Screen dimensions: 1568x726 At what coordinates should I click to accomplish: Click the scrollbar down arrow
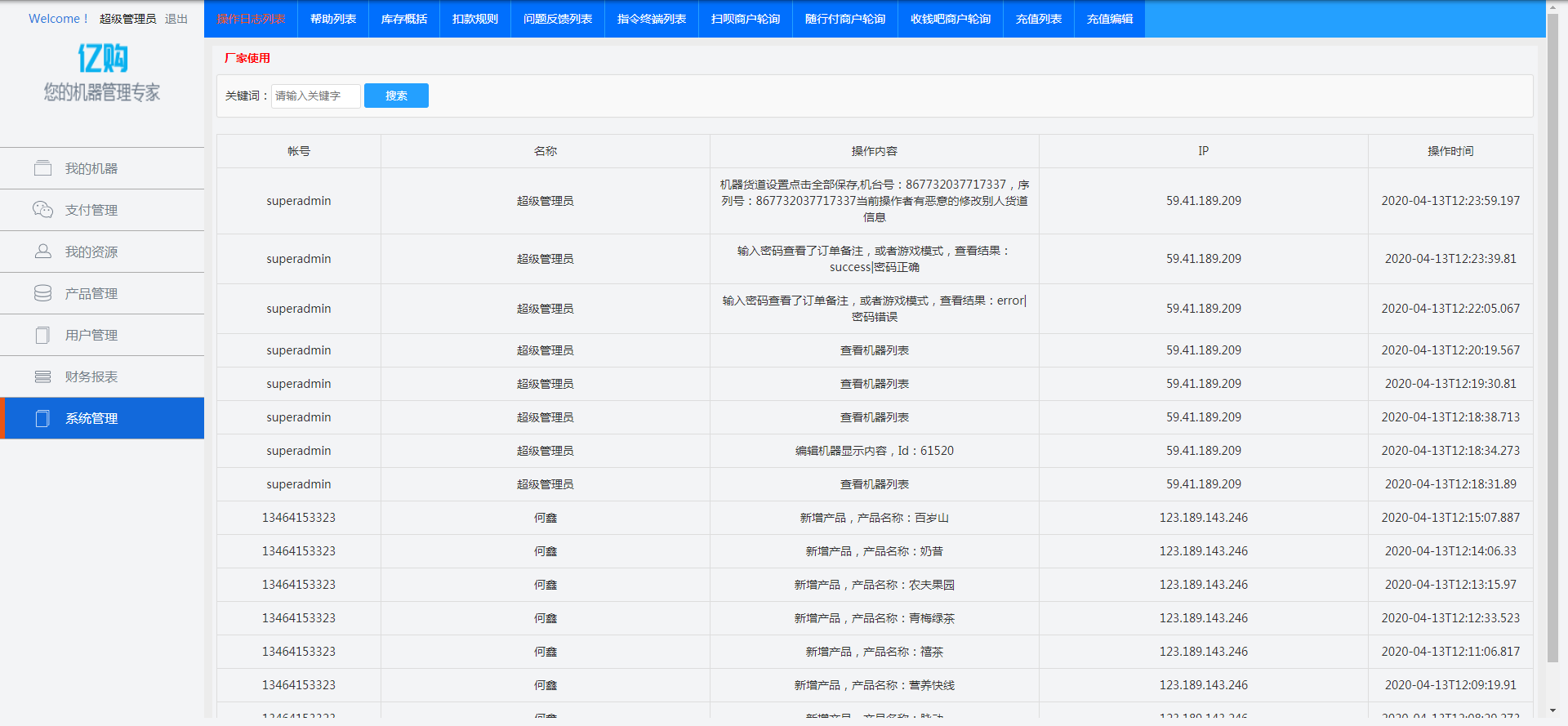coord(1552,711)
